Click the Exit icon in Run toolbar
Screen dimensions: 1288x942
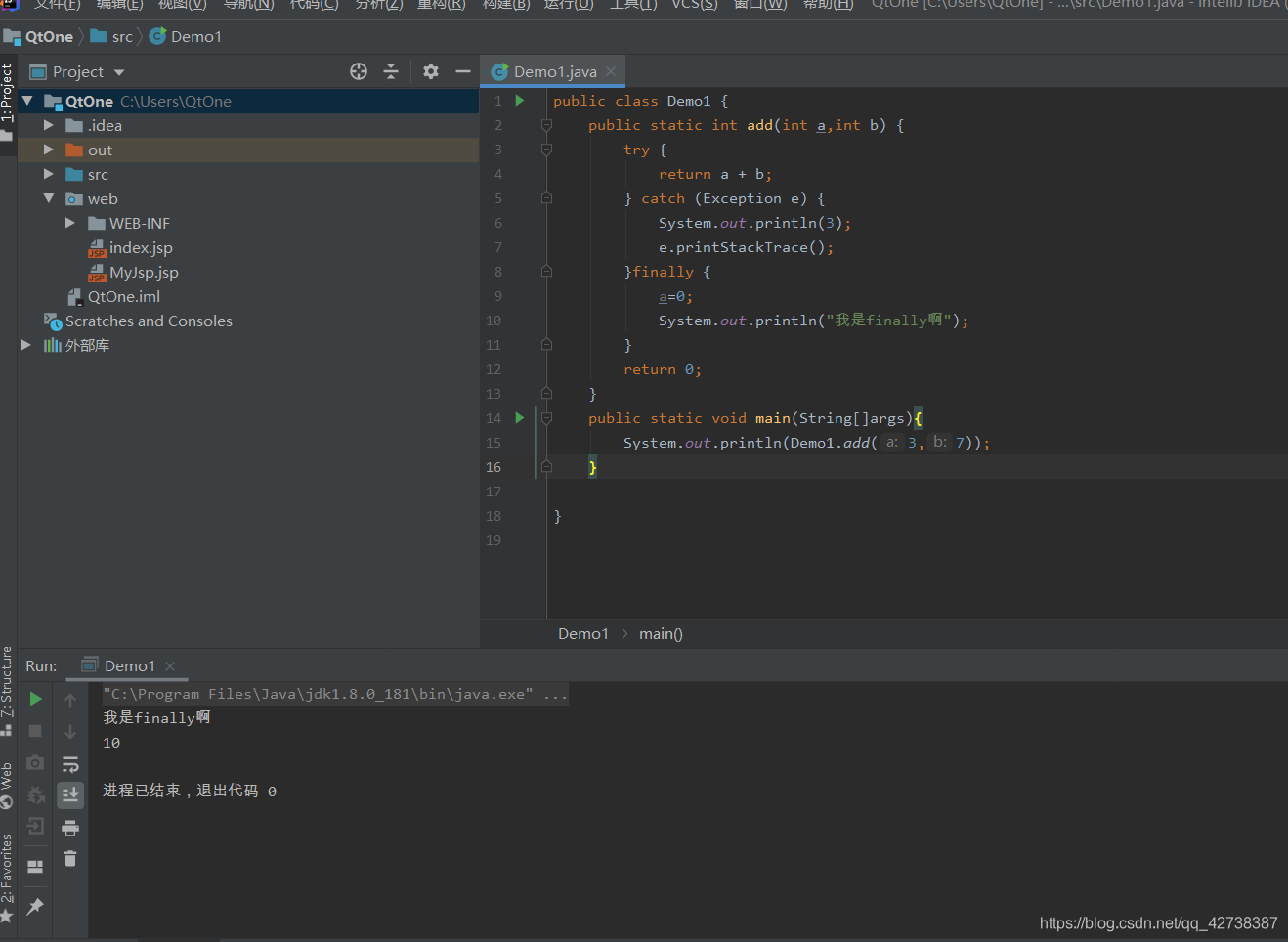pyautogui.click(x=35, y=827)
